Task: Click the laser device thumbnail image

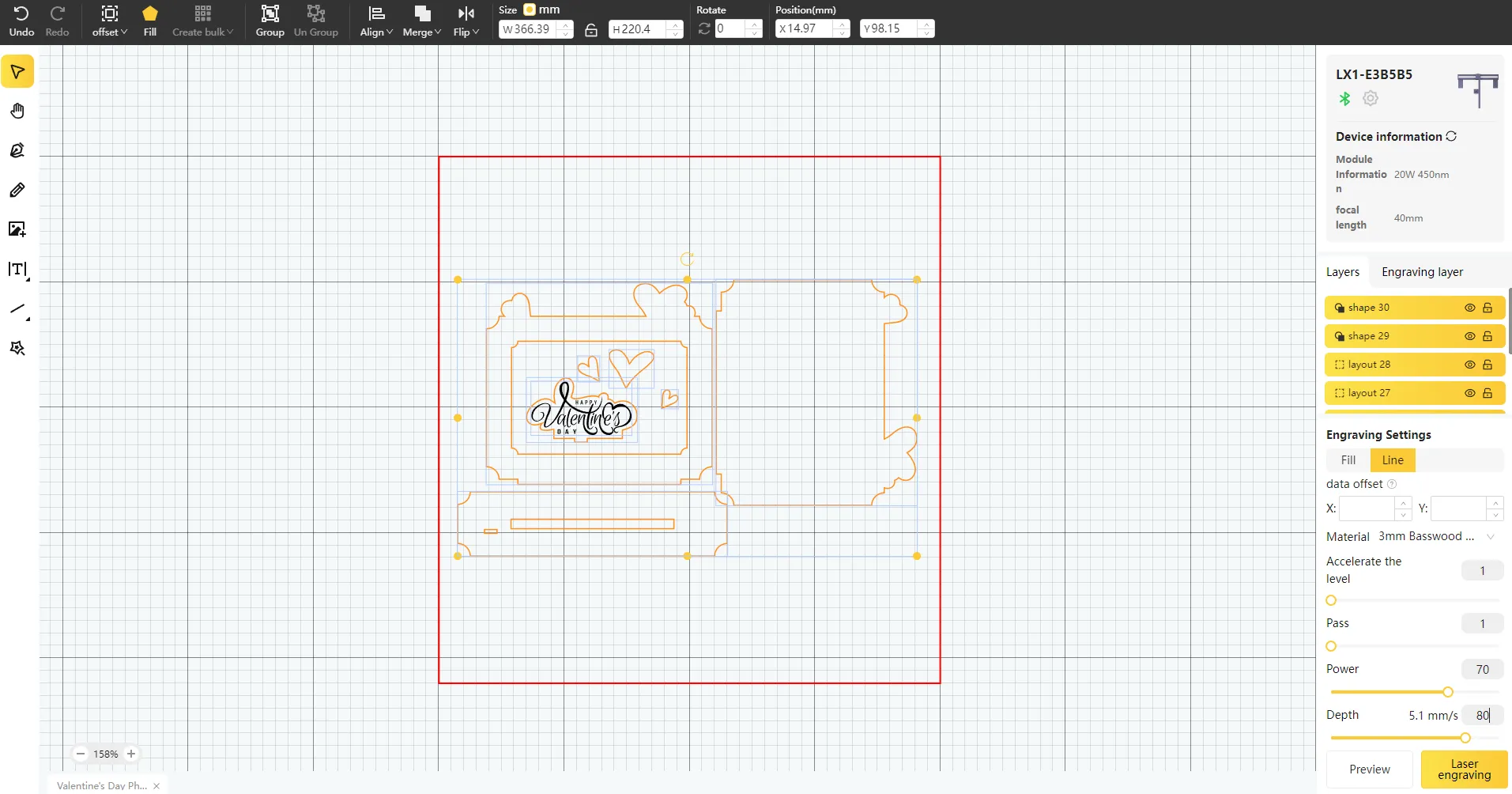Action: (x=1477, y=90)
